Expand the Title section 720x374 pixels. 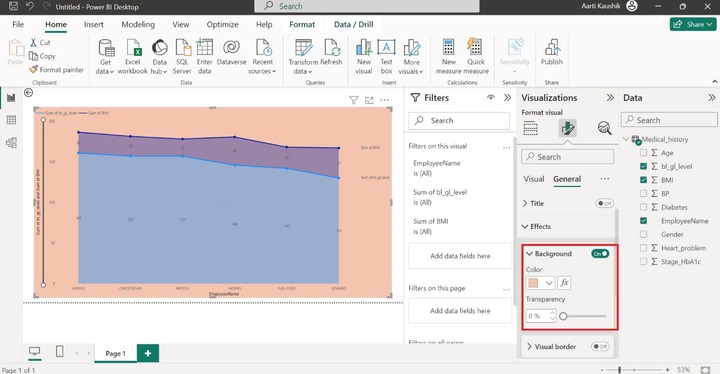coord(525,204)
